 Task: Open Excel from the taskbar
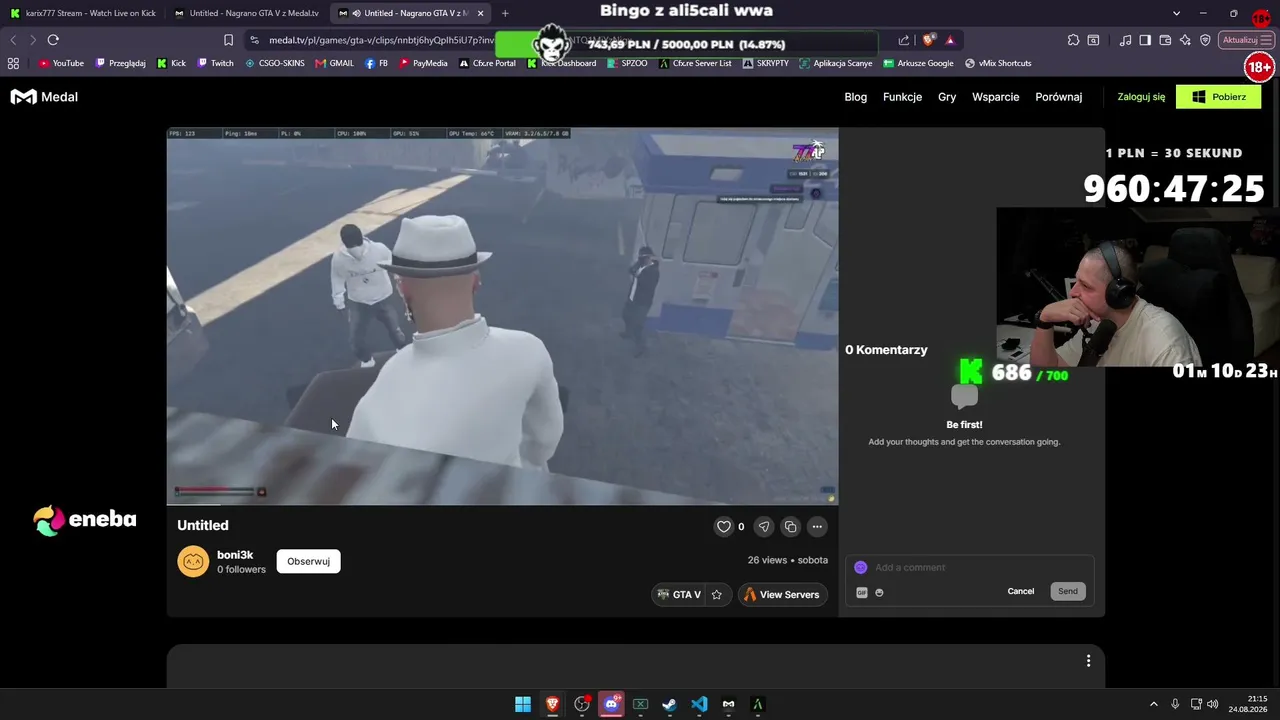(x=640, y=704)
